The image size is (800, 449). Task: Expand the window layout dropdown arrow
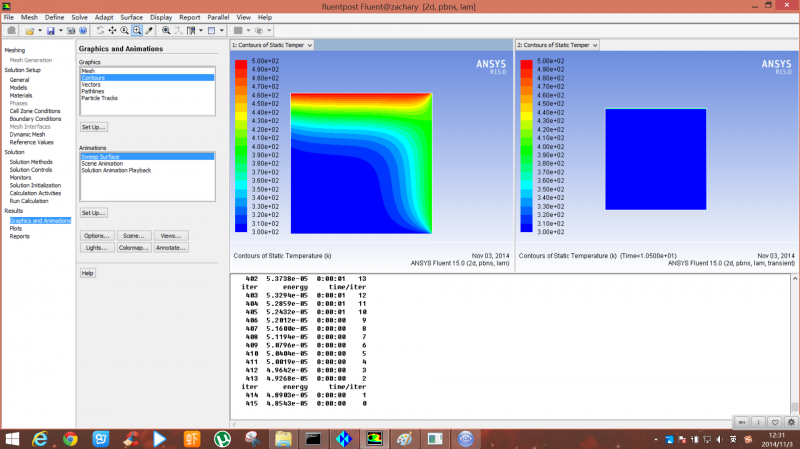tap(222, 30)
